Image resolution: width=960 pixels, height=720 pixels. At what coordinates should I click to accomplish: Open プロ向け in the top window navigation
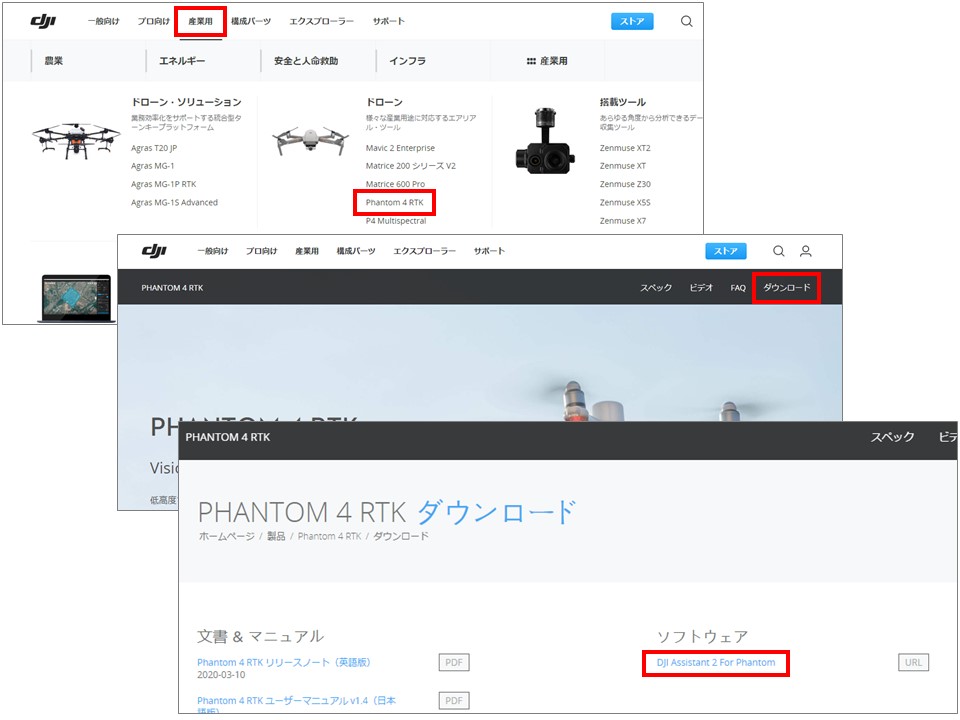point(153,21)
